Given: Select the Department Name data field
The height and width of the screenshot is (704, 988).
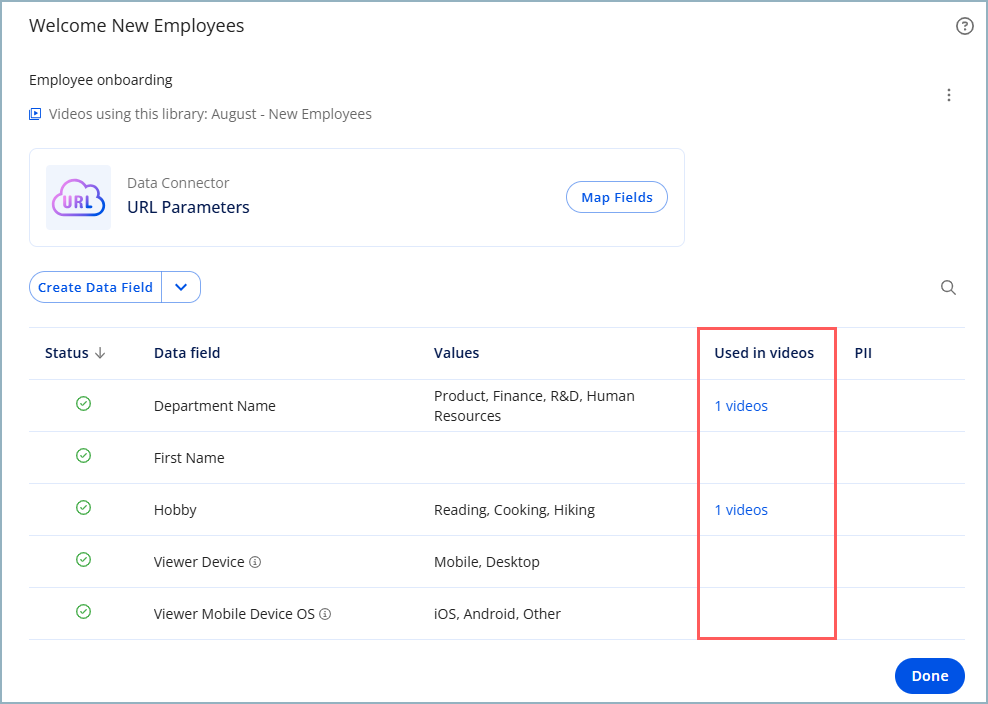Looking at the screenshot, I should pyautogui.click(x=215, y=406).
